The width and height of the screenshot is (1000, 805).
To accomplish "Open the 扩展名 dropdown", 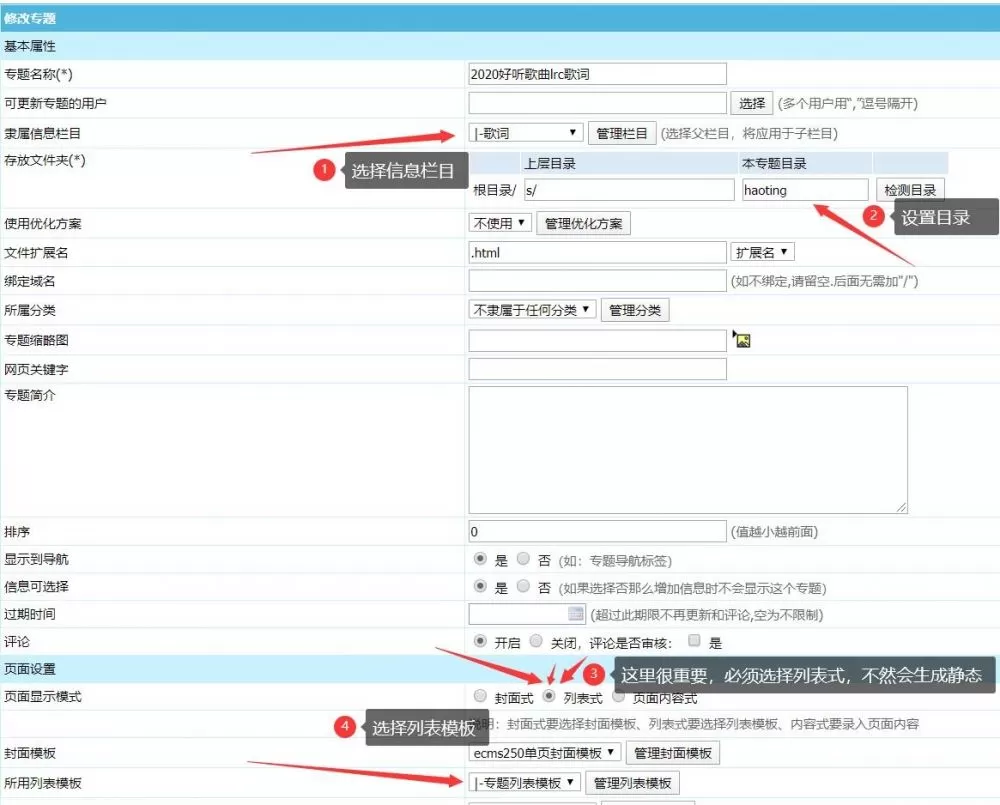I will 762,252.
